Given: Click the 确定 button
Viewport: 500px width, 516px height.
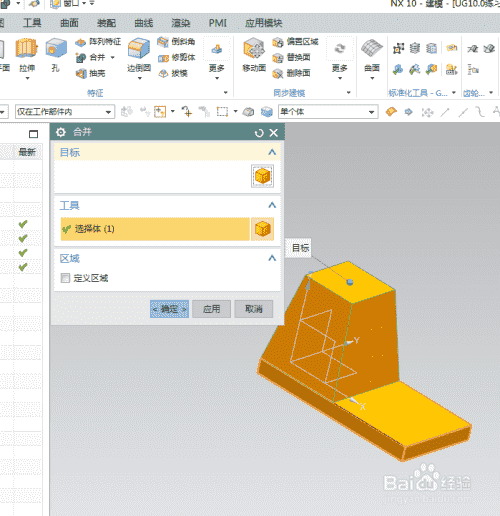Looking at the screenshot, I should pyautogui.click(x=169, y=309).
